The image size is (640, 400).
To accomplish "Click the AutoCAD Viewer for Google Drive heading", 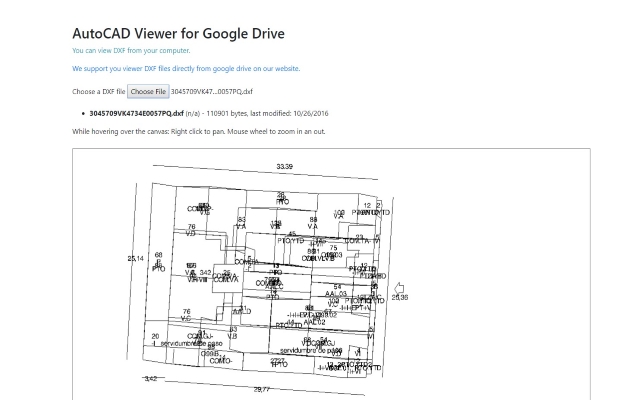I will (178, 32).
